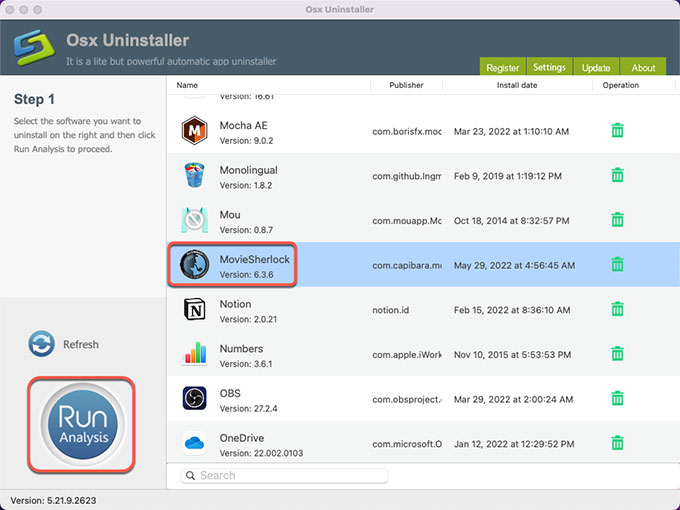The image size is (680, 510).
Task: Click the trash icon for Numbers
Action: coord(618,354)
